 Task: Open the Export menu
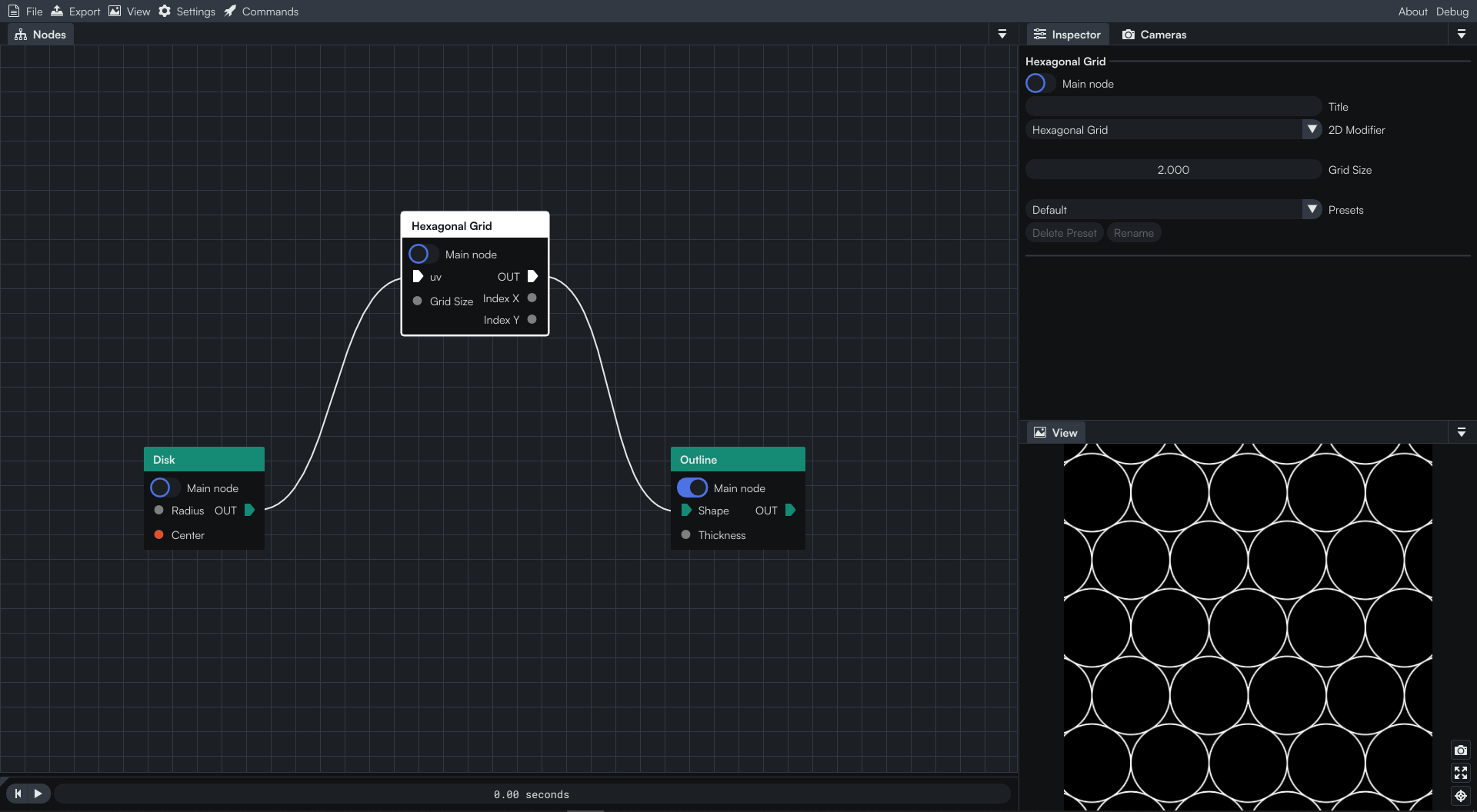(75, 12)
